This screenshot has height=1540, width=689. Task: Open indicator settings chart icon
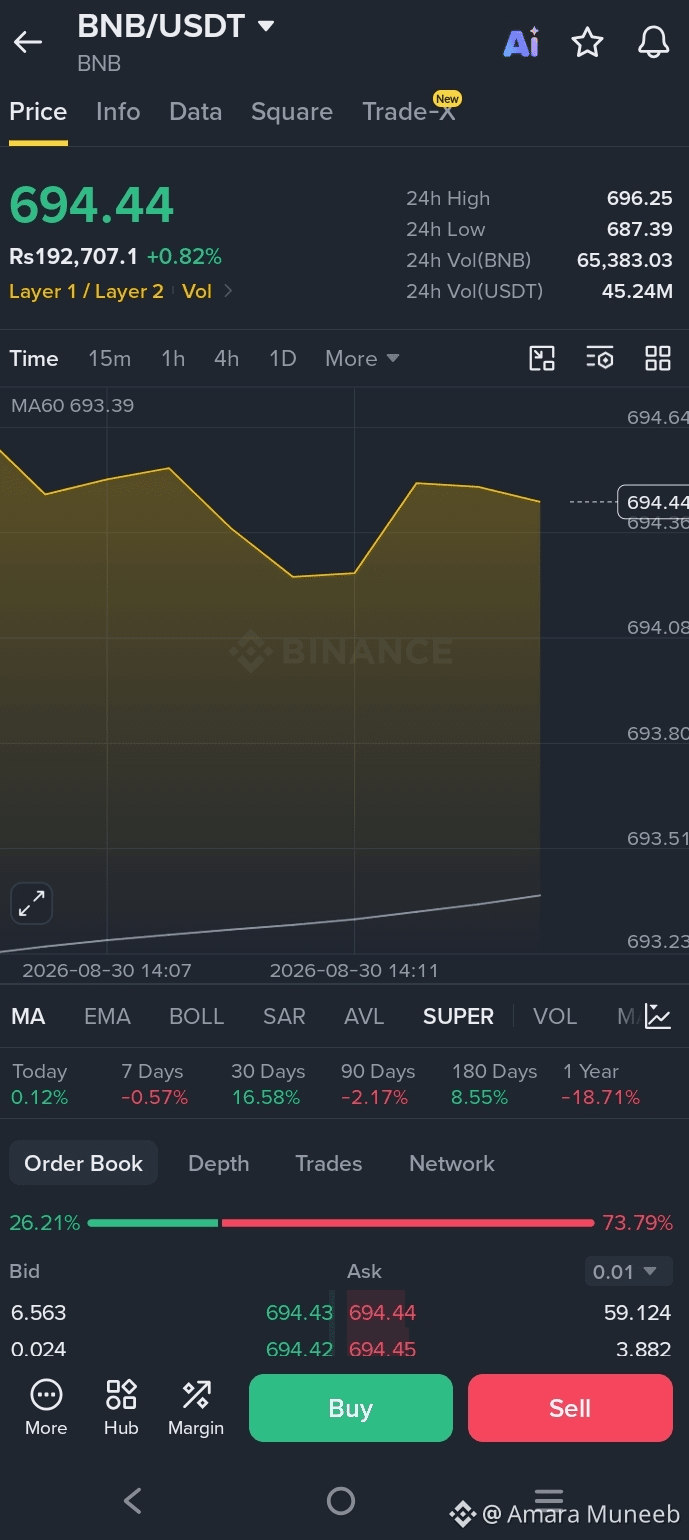click(x=658, y=1016)
